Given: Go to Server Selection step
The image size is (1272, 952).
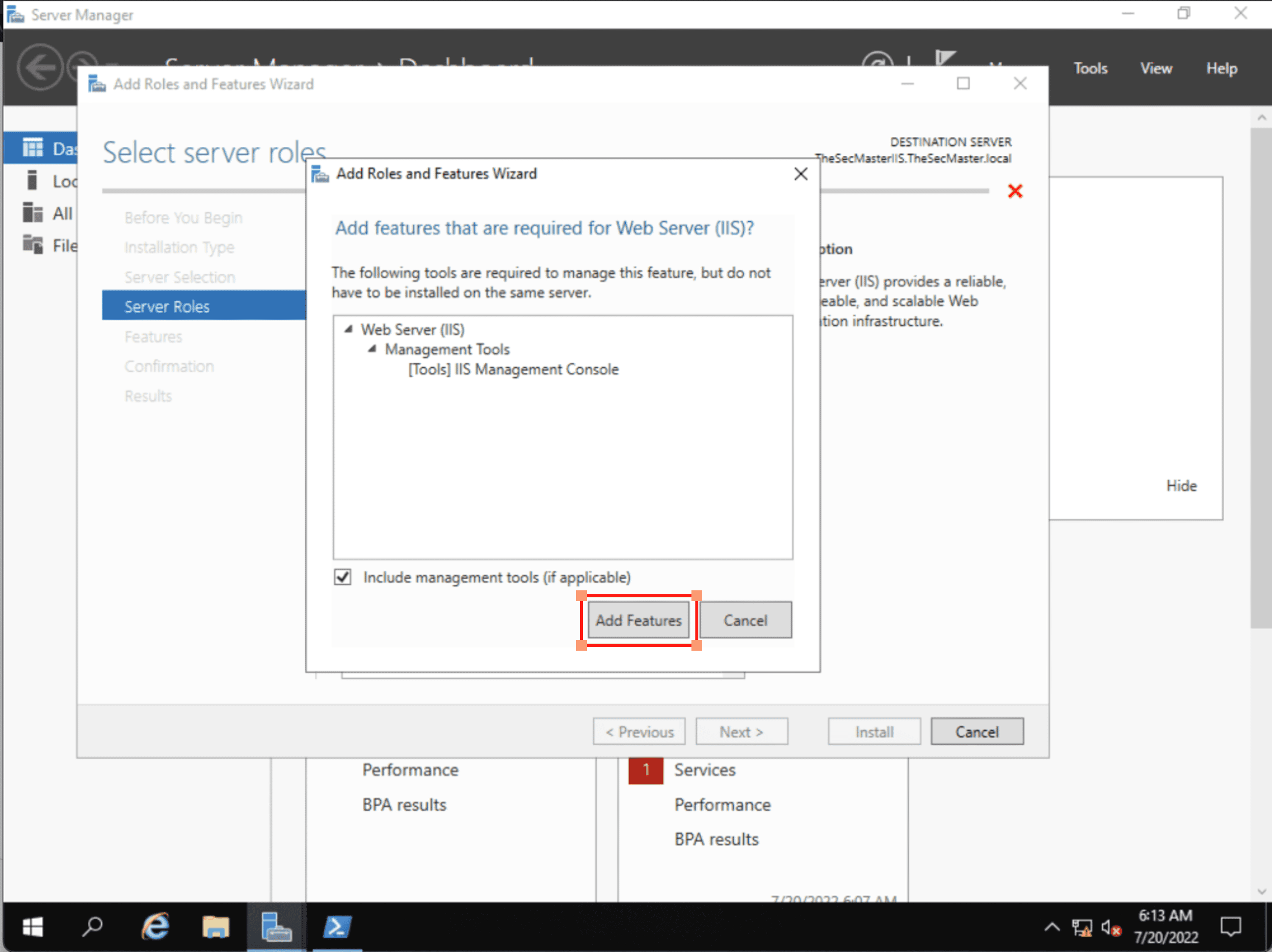Looking at the screenshot, I should pyautogui.click(x=180, y=277).
